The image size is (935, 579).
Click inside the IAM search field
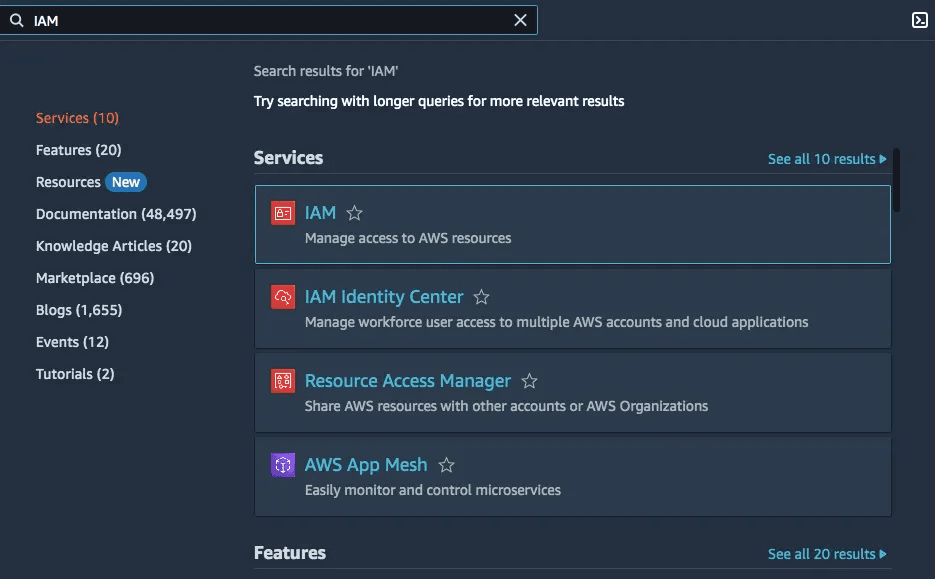pyautogui.click(x=268, y=20)
